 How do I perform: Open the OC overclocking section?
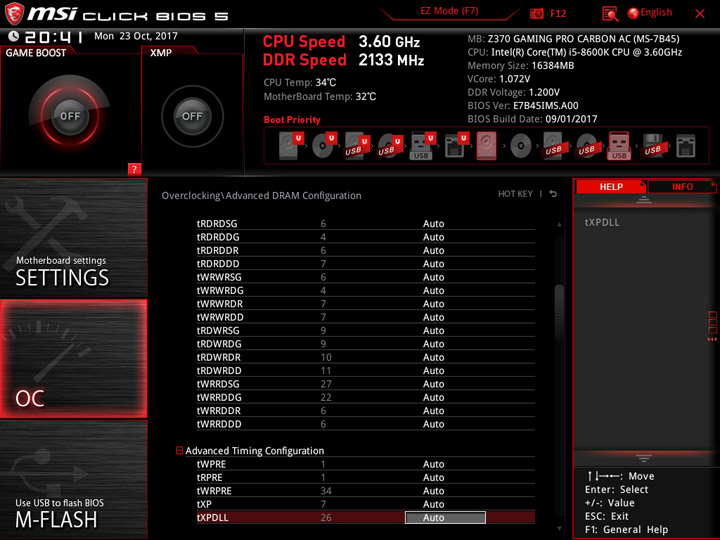pos(73,359)
